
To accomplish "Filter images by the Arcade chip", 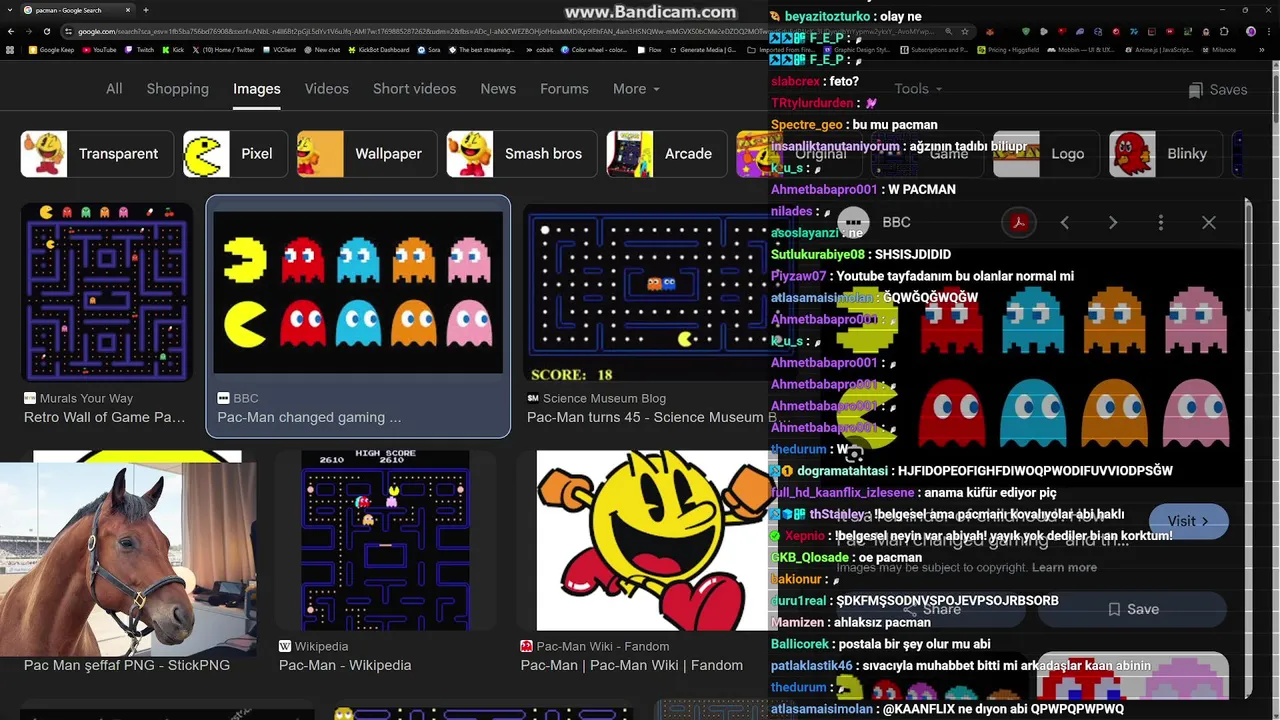I will point(667,154).
